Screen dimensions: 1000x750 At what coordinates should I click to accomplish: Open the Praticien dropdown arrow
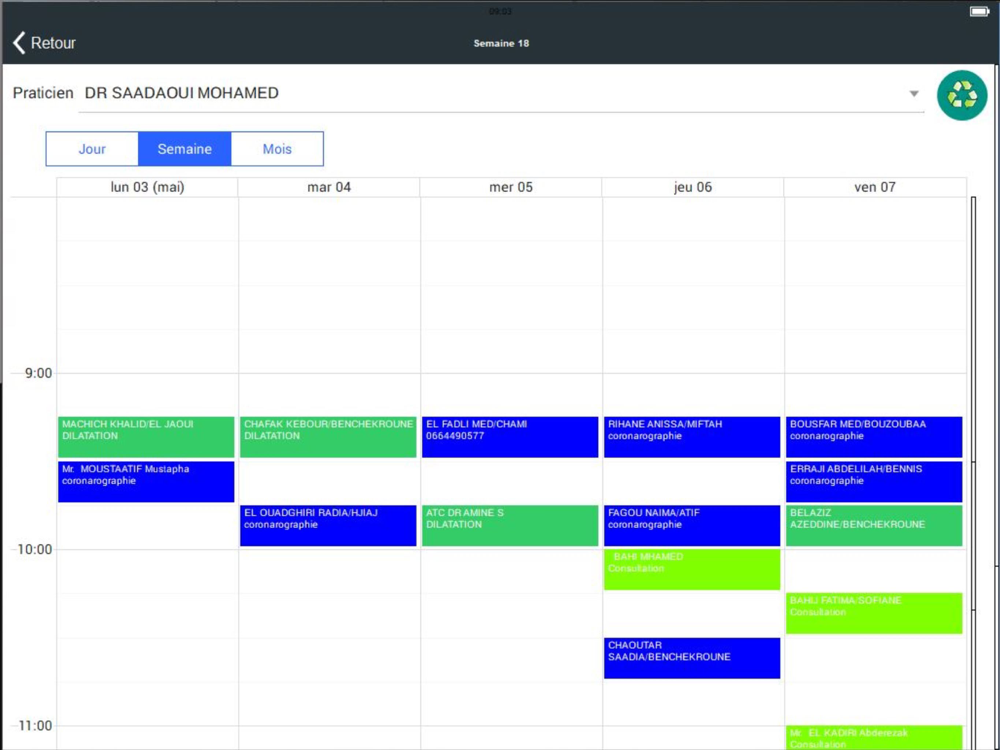914,94
